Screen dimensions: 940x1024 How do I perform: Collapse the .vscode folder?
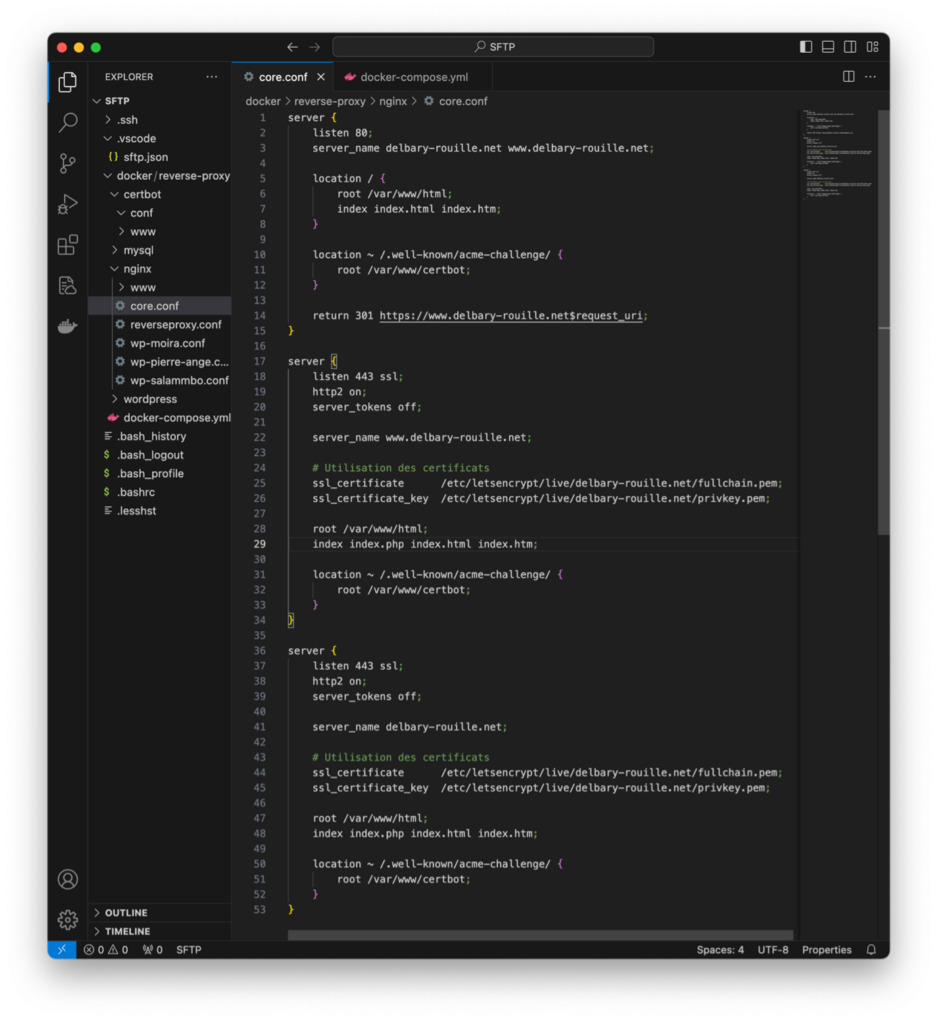[x=160, y=138]
